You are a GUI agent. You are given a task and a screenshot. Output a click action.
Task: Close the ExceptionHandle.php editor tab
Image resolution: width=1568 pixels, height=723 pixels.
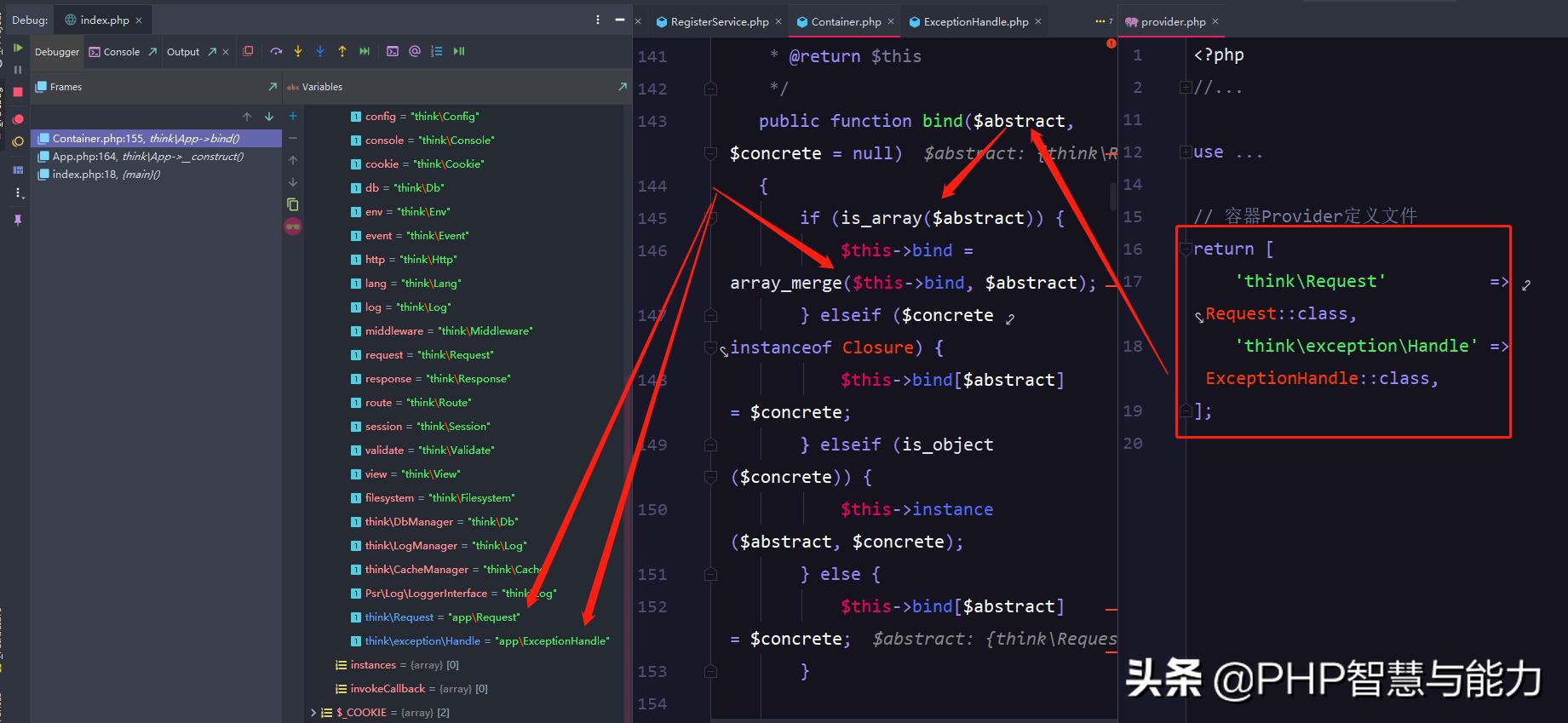coord(1038,21)
